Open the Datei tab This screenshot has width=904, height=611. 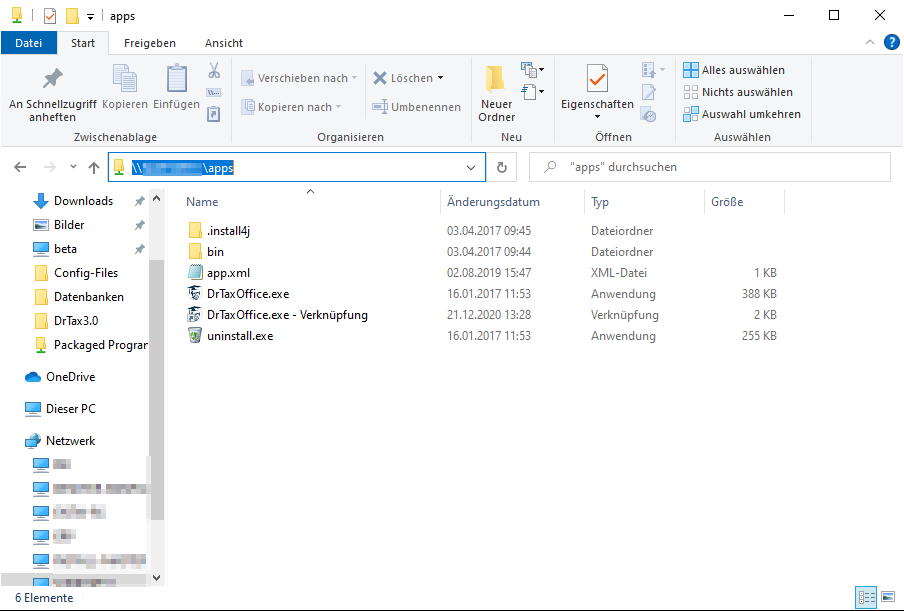(x=29, y=43)
